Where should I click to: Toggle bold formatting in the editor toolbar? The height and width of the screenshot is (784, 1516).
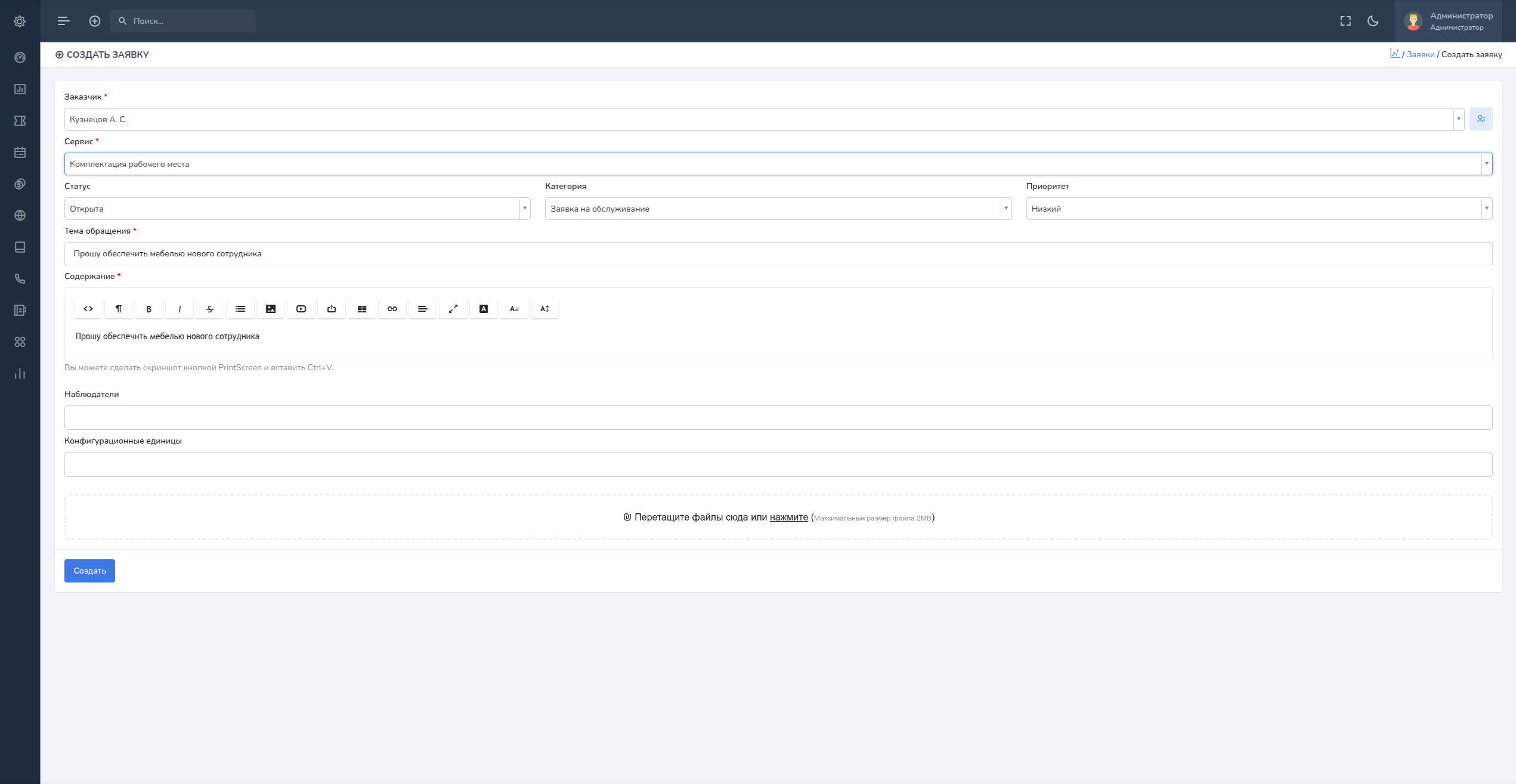tap(148, 309)
